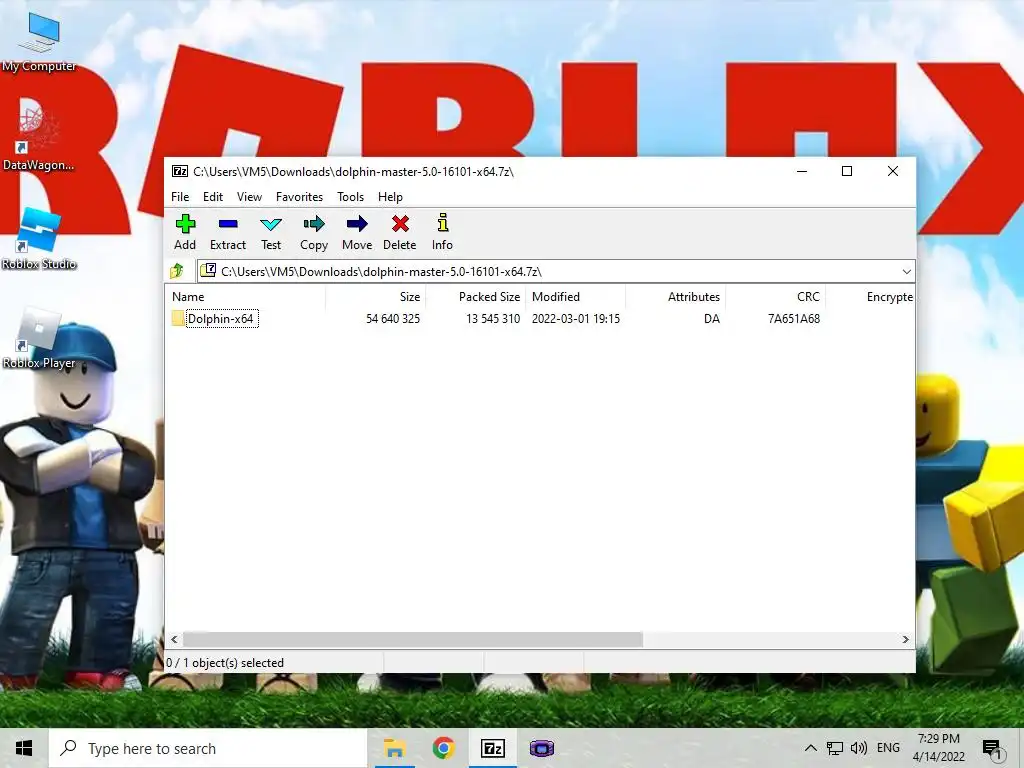Viewport: 1024px width, 768px height.
Task: Open the Edit menu
Action: click(x=213, y=197)
